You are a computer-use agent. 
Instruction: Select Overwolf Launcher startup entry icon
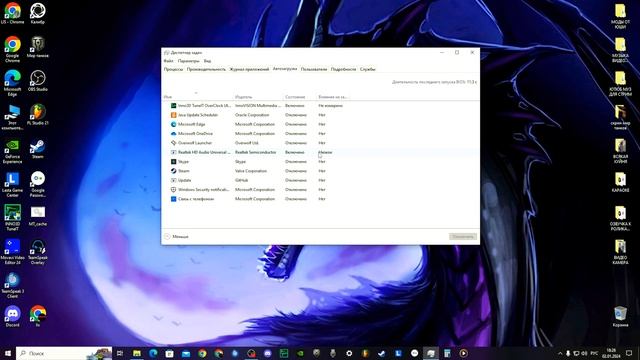click(173, 143)
